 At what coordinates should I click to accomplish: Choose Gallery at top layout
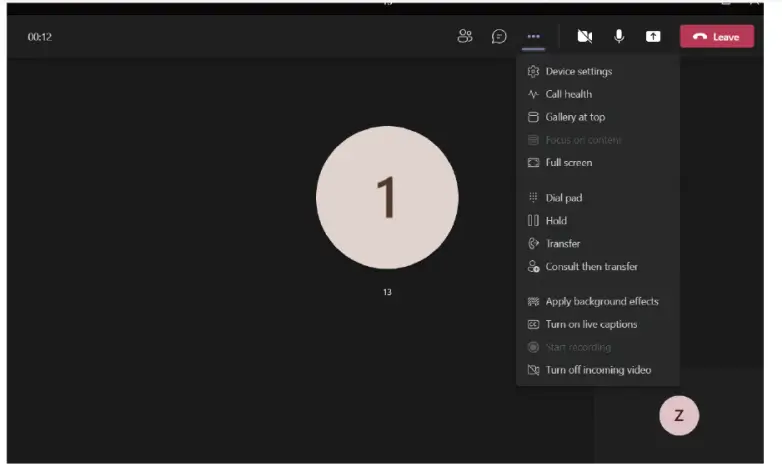click(597, 117)
